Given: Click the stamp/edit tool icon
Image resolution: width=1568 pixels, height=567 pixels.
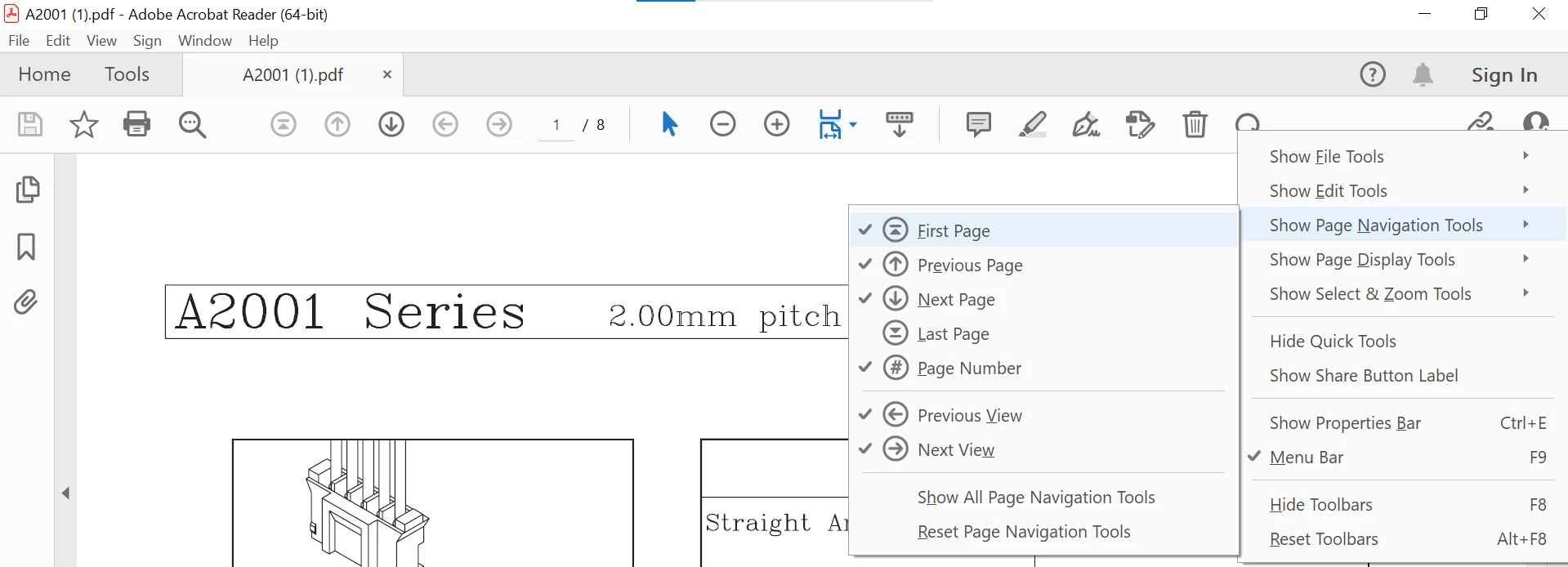Looking at the screenshot, I should (1140, 124).
